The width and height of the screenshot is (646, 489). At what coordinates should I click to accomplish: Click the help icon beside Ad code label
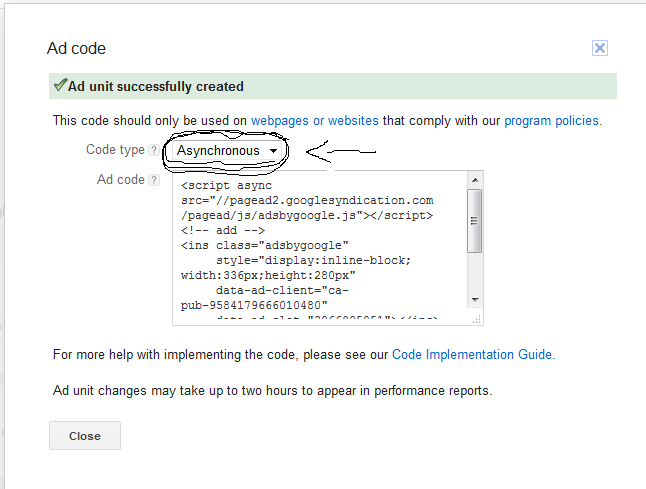(x=154, y=180)
